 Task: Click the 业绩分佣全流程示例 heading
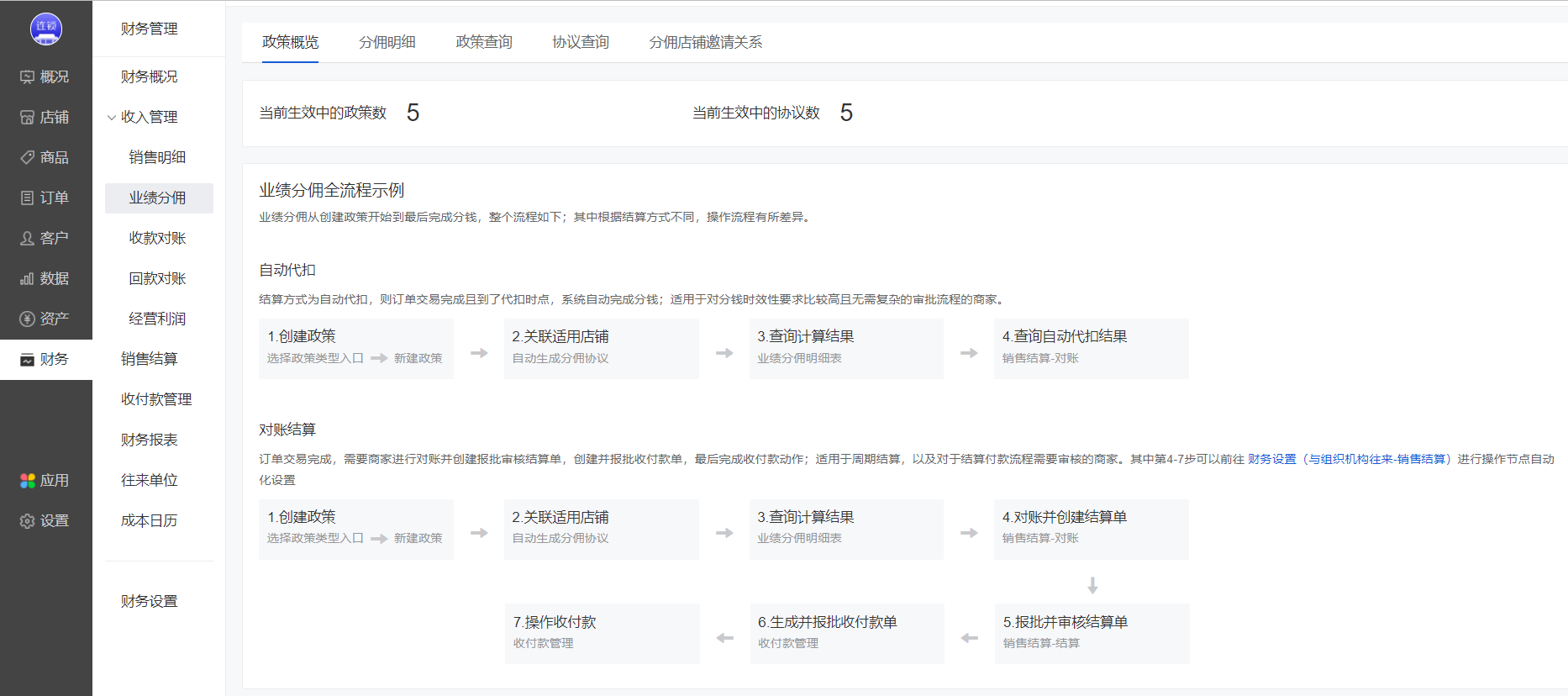tap(331, 190)
